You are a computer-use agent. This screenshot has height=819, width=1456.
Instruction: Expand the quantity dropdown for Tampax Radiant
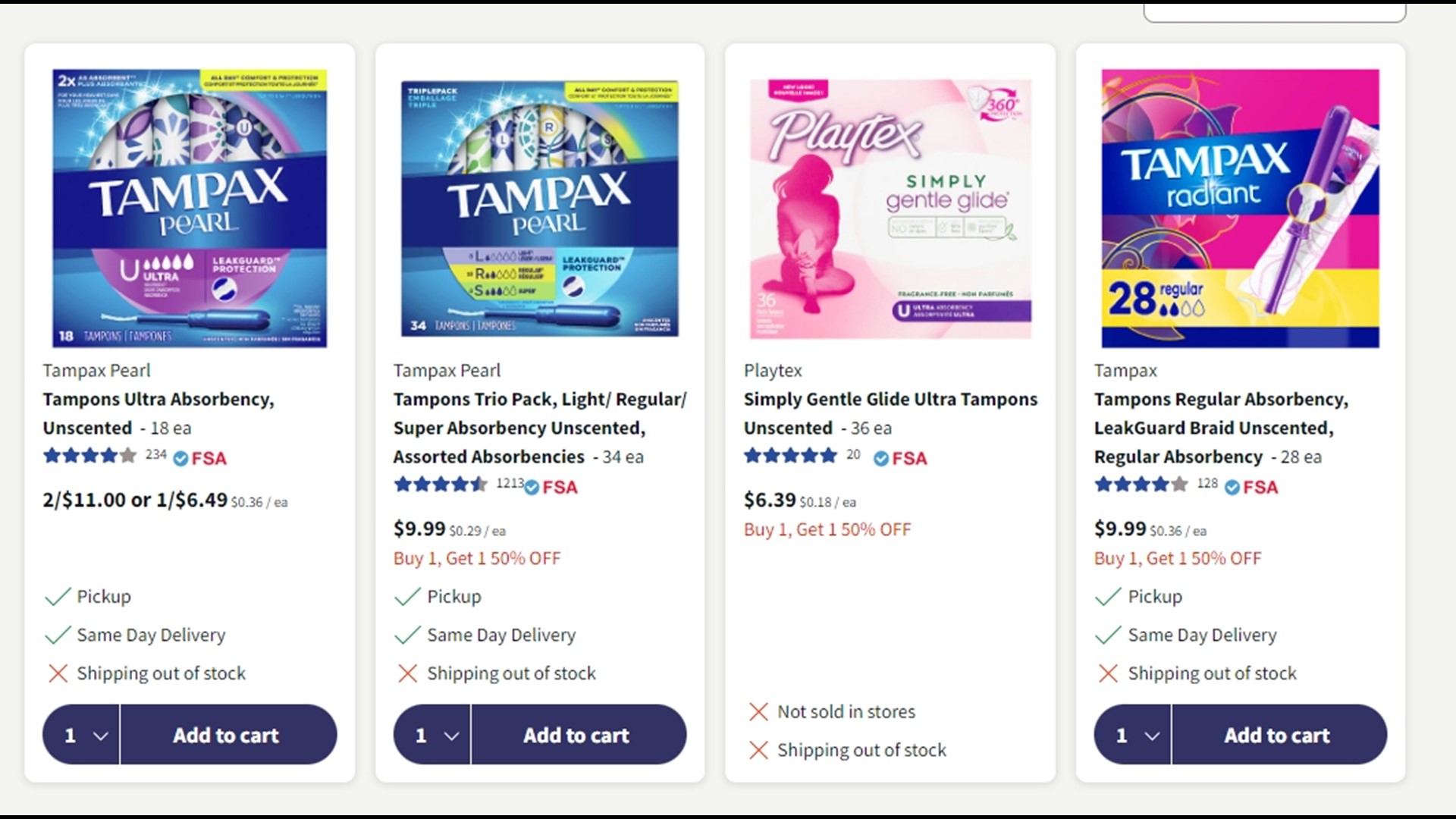pyautogui.click(x=1131, y=734)
